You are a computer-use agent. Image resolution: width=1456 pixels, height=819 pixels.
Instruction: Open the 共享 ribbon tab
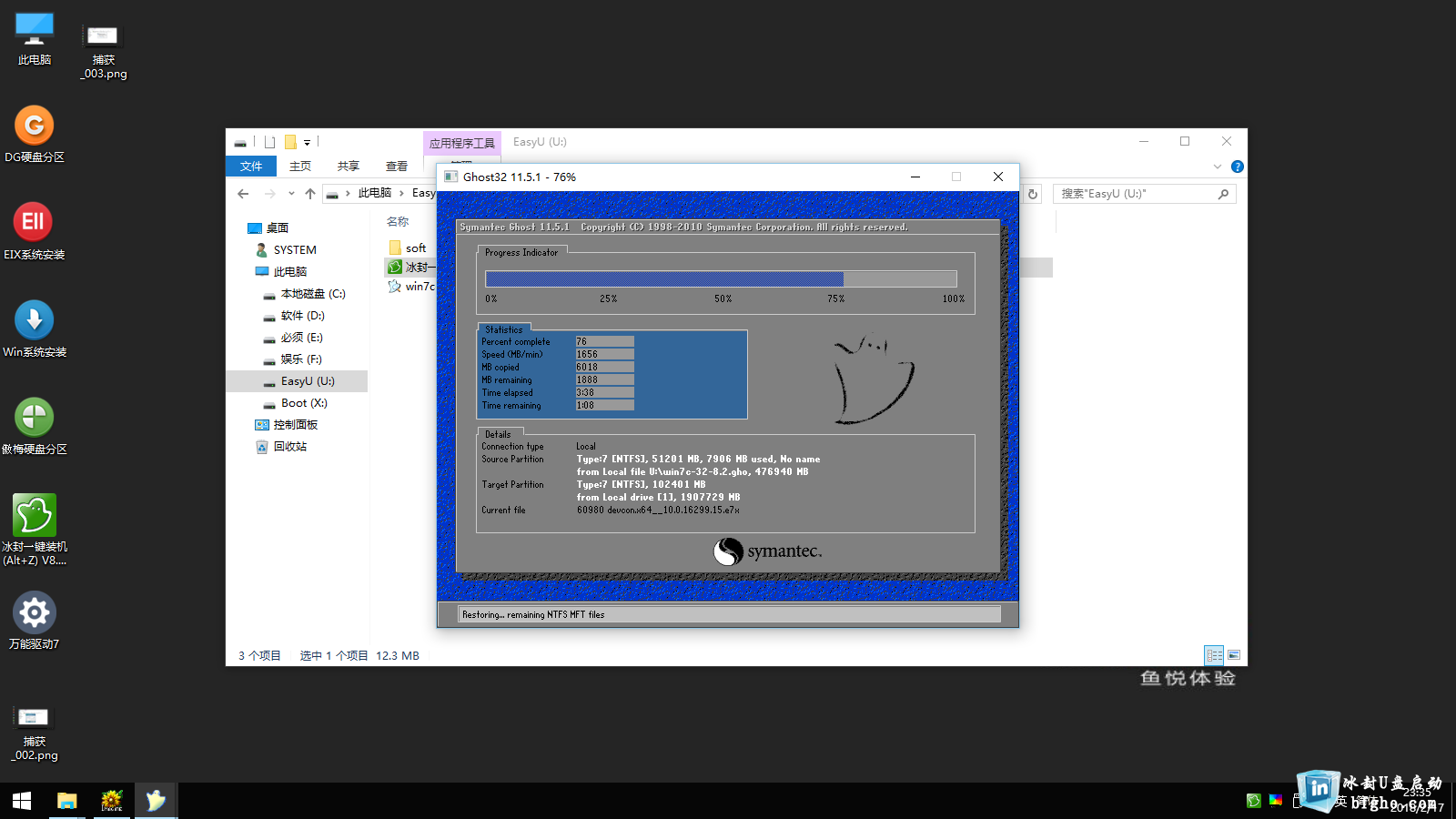pyautogui.click(x=349, y=167)
